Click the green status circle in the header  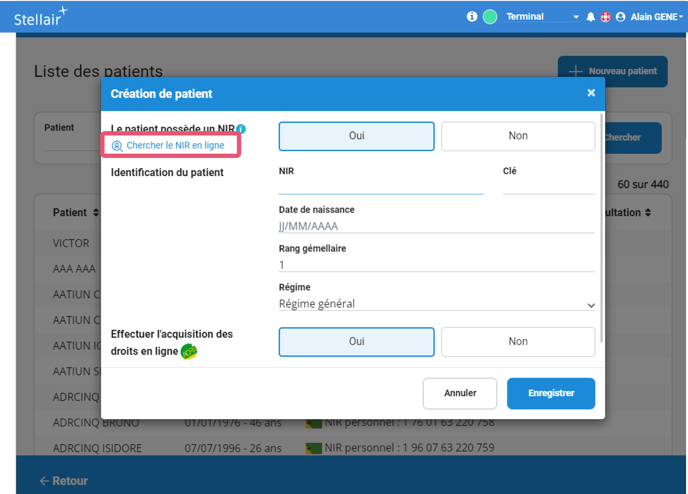490,17
